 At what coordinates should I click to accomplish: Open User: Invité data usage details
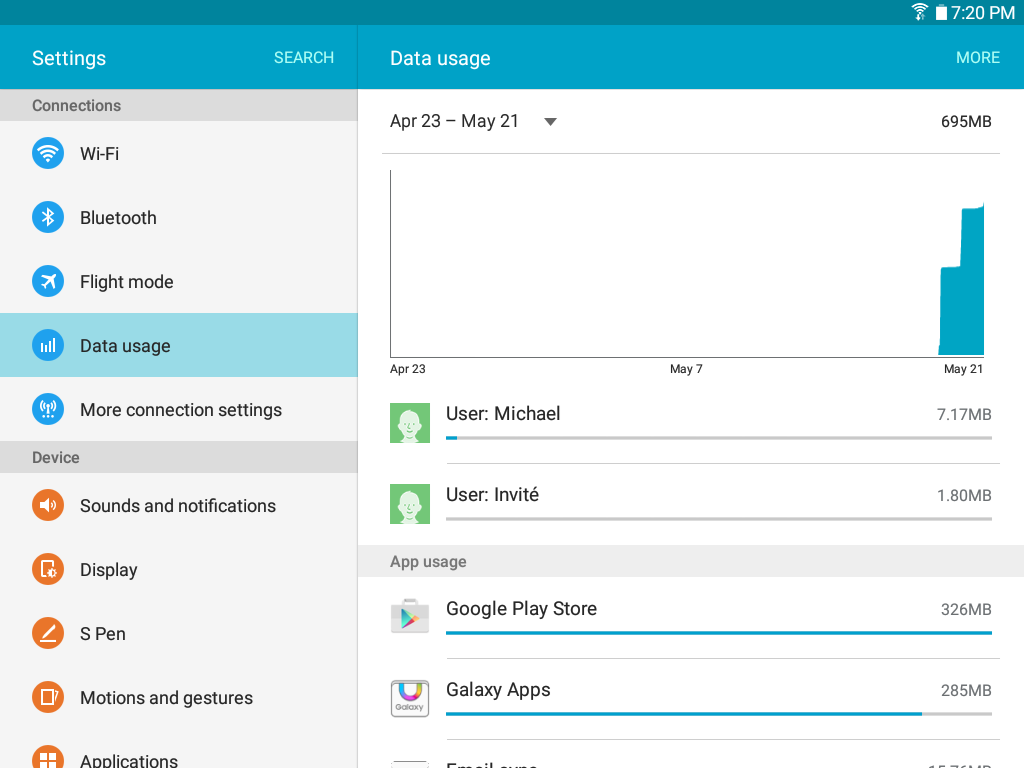[x=691, y=504]
